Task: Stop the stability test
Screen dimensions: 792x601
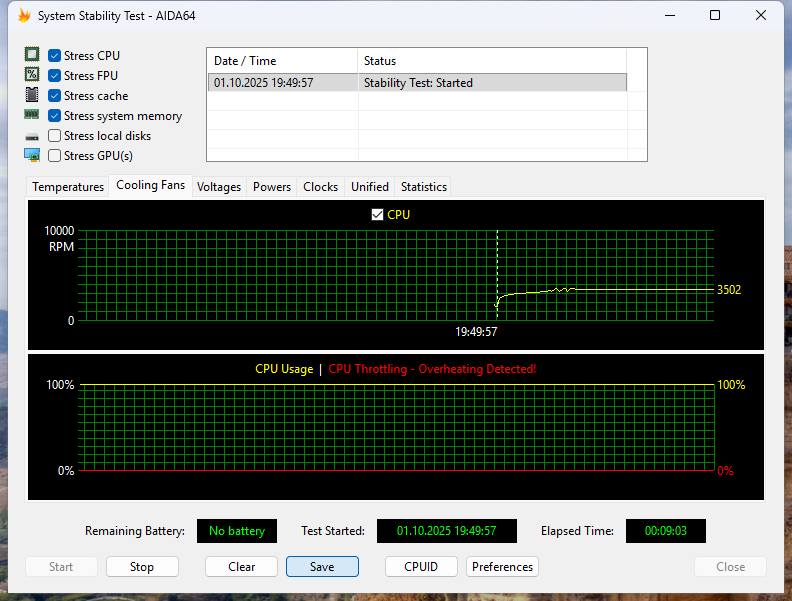Action: pos(142,567)
